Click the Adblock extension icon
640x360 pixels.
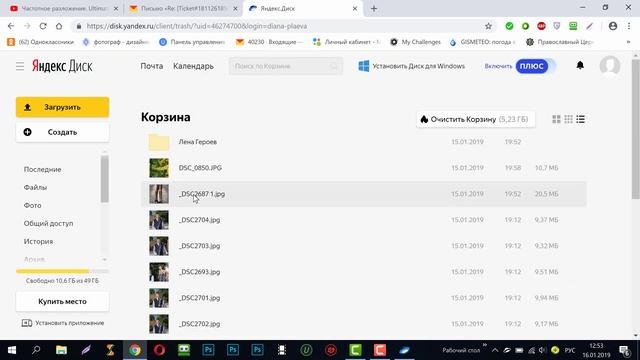(x=541, y=26)
